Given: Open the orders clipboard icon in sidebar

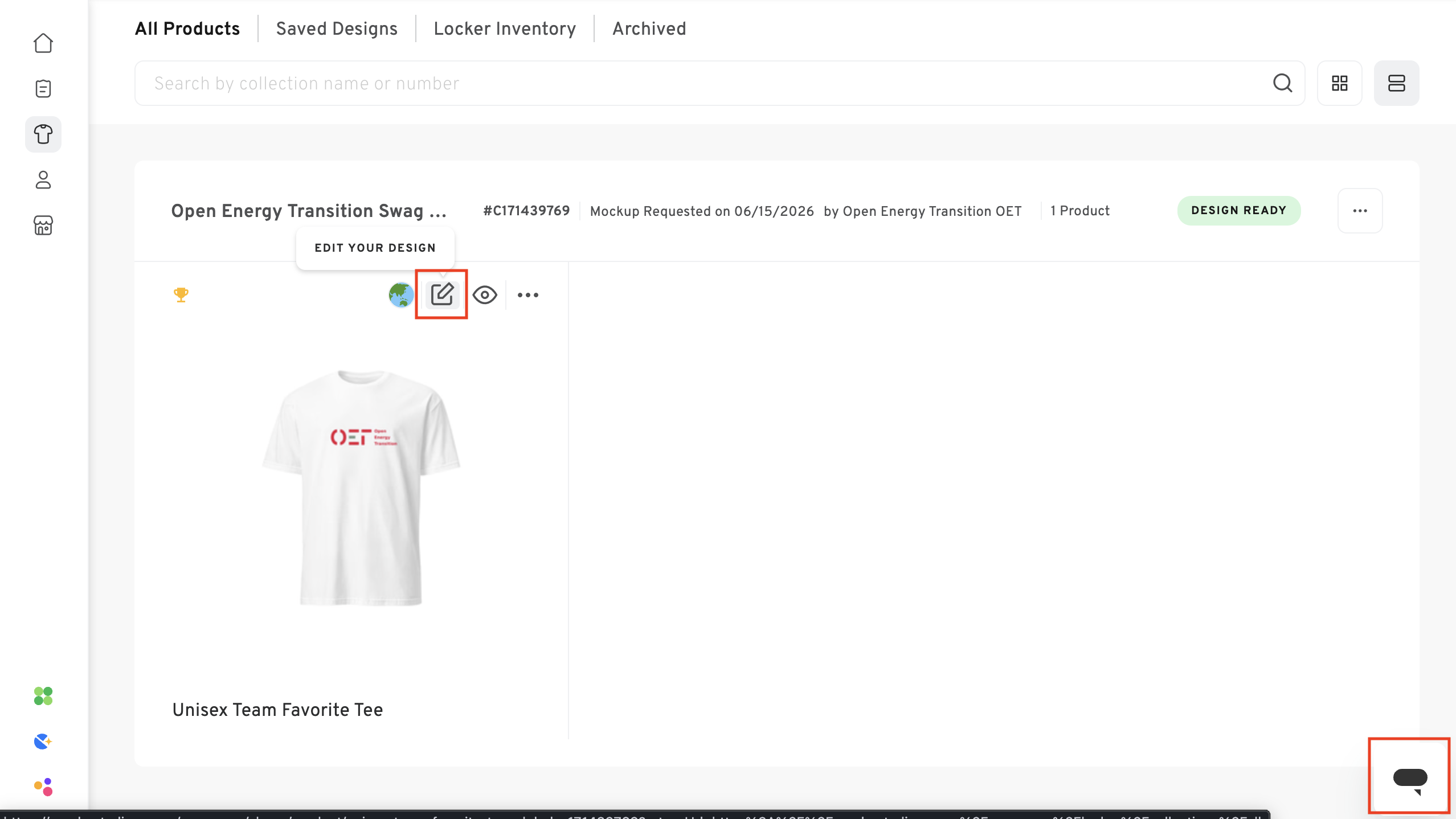Looking at the screenshot, I should point(43,89).
